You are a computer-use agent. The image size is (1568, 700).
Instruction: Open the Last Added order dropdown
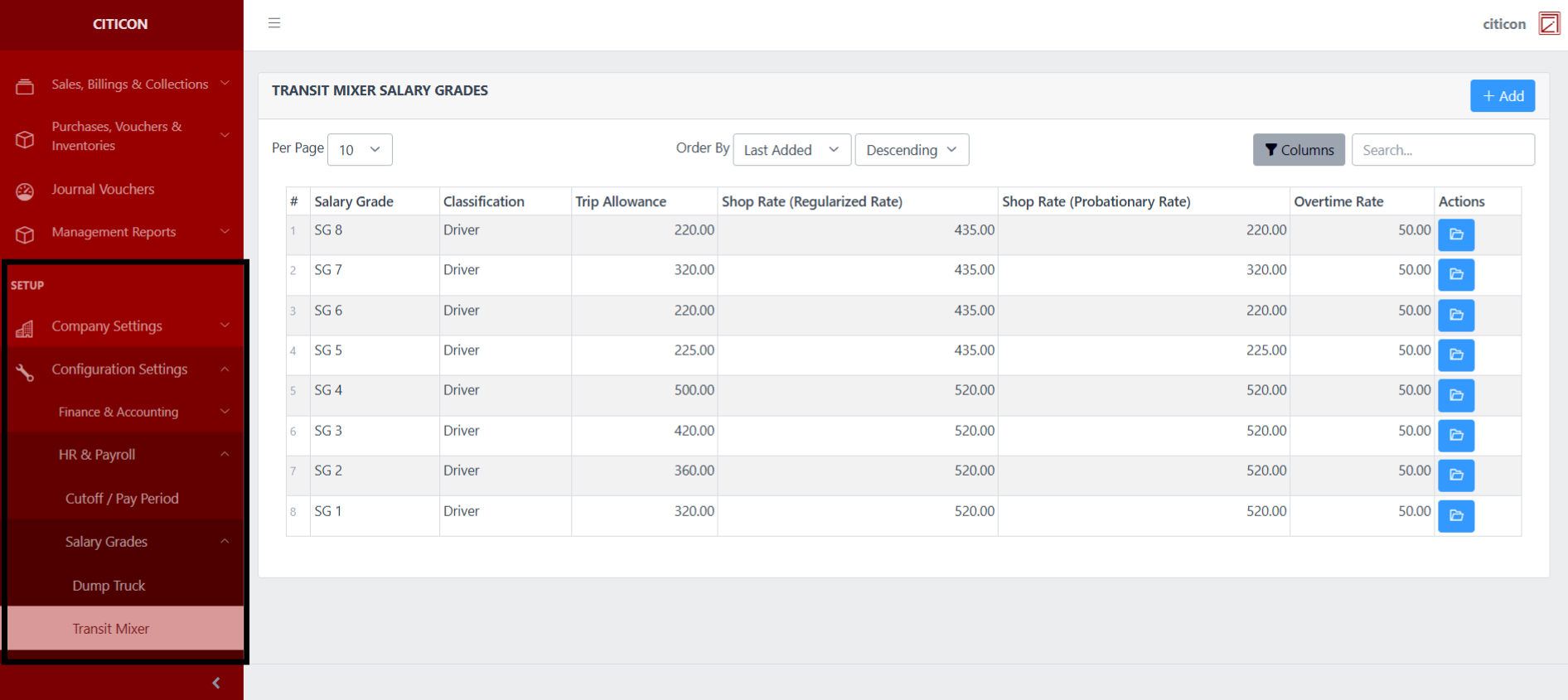[791, 150]
